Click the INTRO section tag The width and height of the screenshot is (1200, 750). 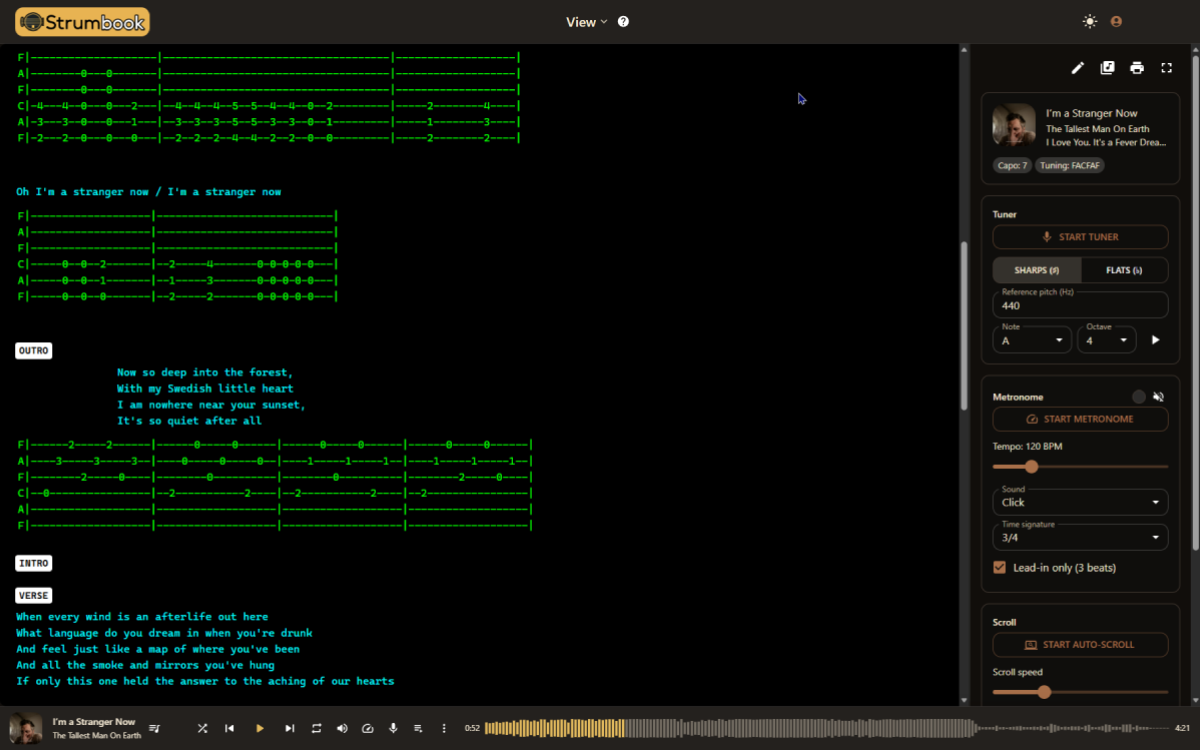point(34,563)
